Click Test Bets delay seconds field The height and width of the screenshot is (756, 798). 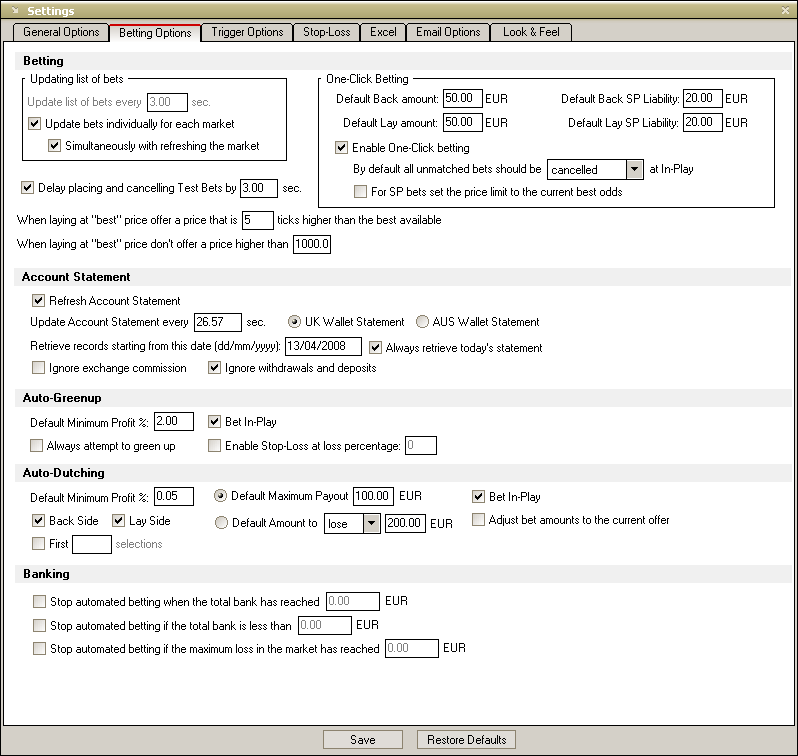click(x=259, y=188)
